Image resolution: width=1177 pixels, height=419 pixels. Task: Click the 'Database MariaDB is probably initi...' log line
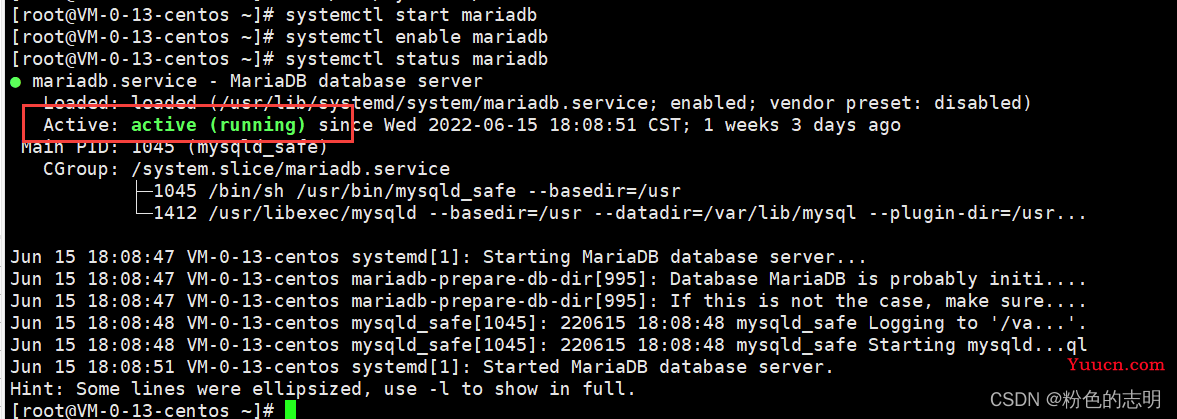point(549,279)
